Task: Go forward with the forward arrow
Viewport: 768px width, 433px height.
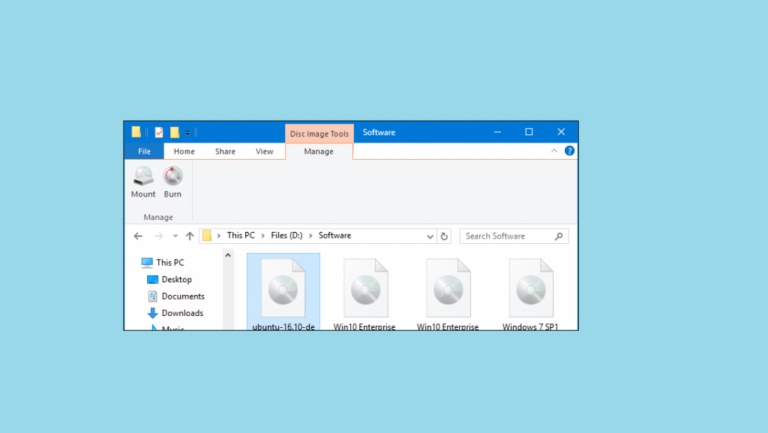Action: pyautogui.click(x=158, y=236)
